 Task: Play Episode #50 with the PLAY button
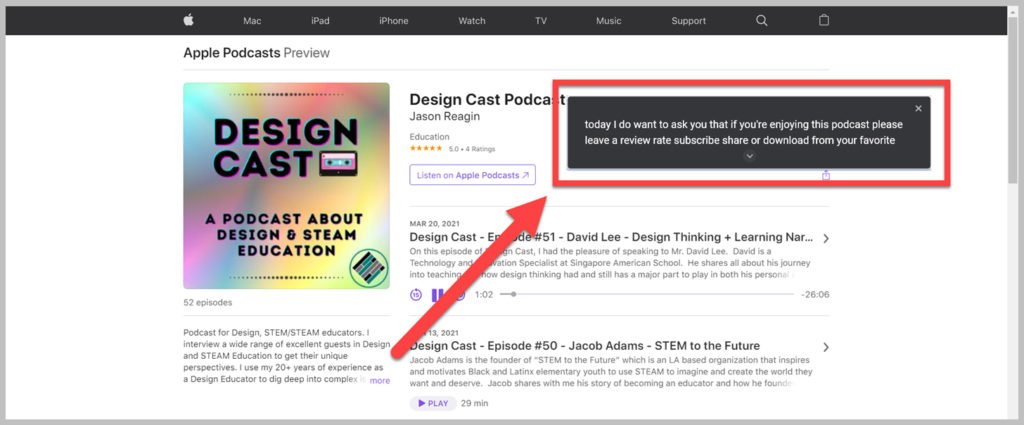pyautogui.click(x=433, y=403)
